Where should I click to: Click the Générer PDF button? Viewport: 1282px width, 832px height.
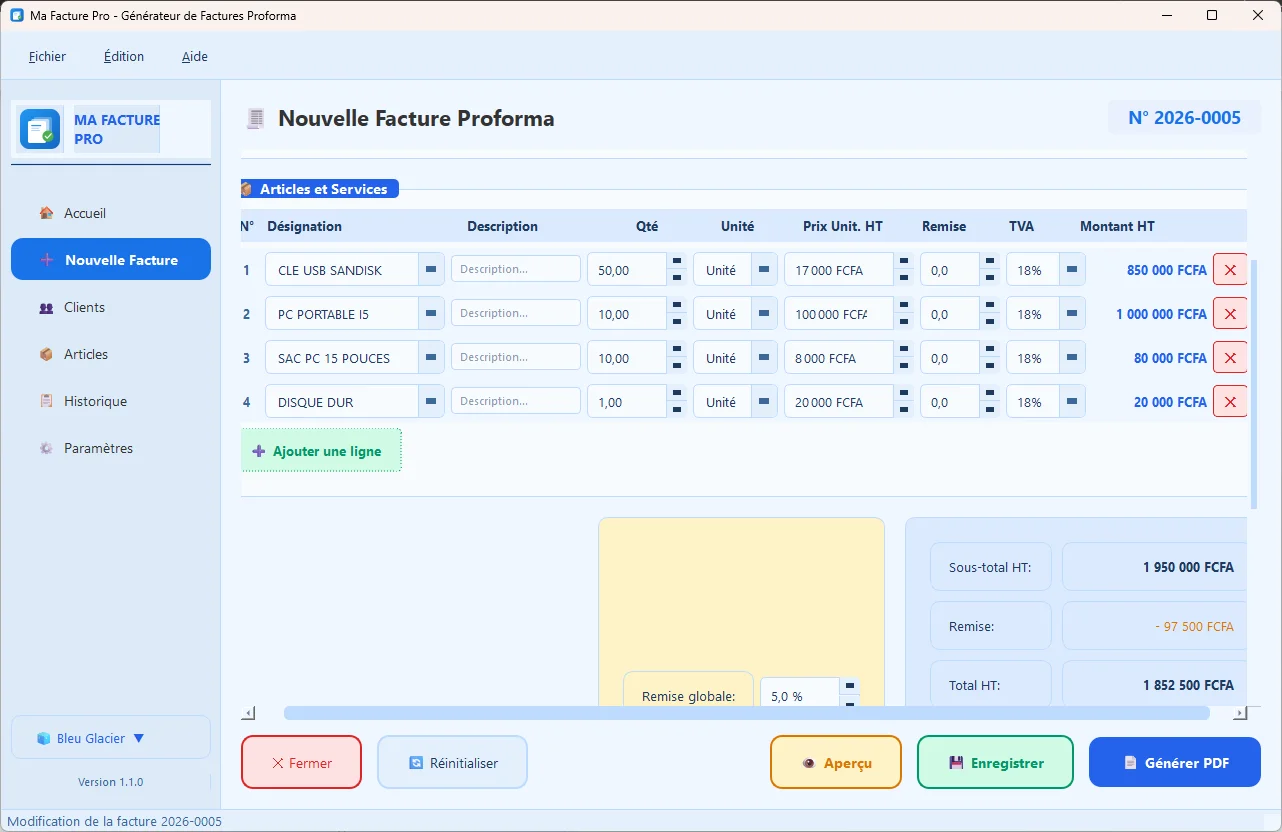click(x=1174, y=763)
